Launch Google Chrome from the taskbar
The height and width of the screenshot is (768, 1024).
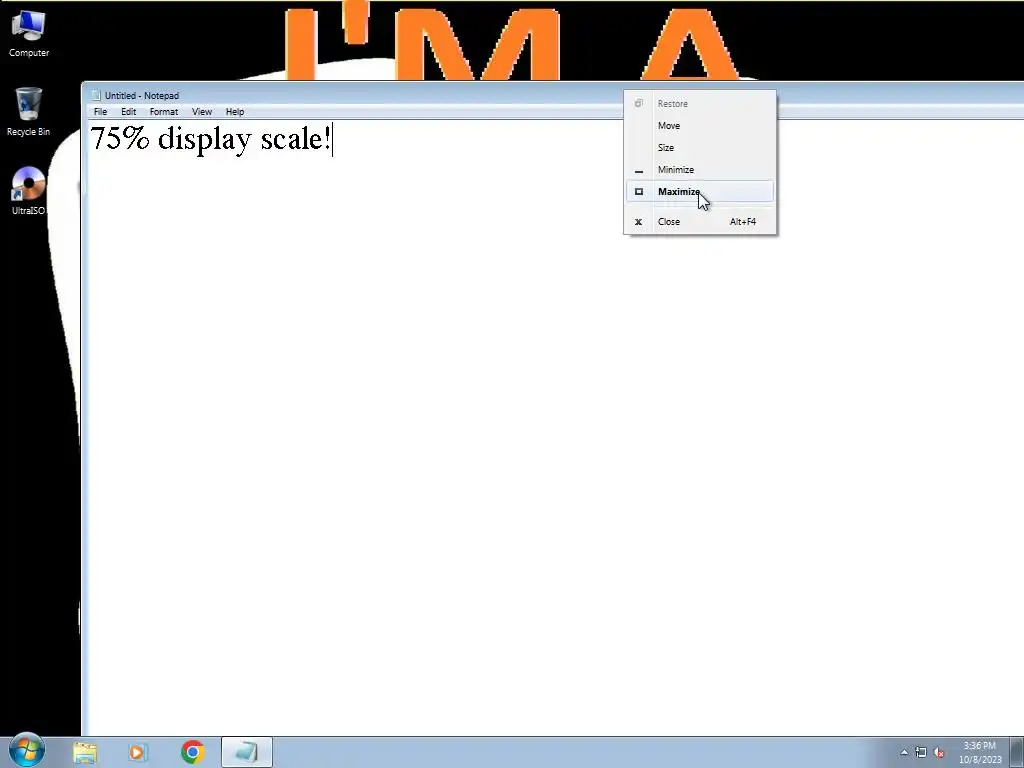(x=193, y=752)
